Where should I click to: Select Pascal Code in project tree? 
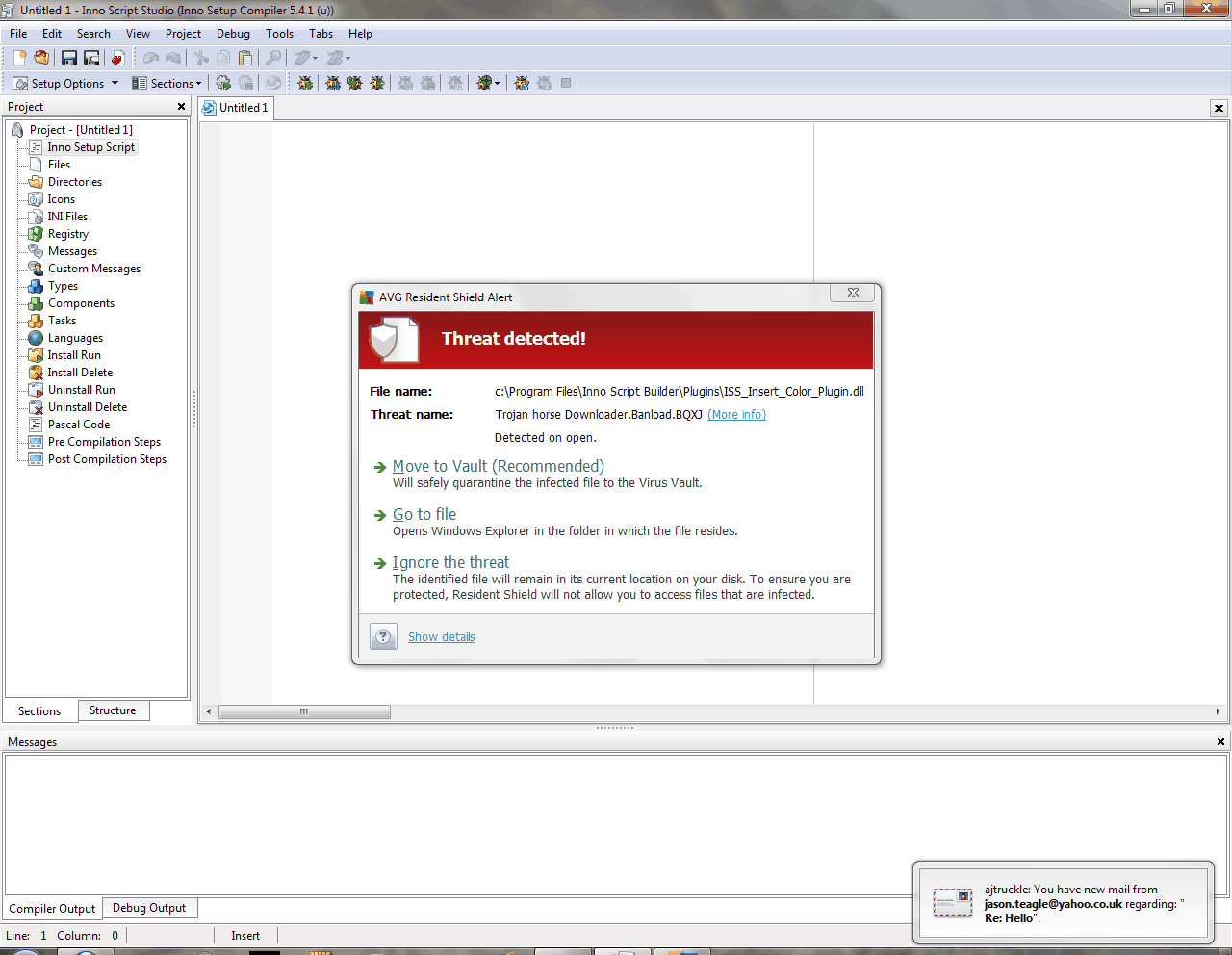[x=79, y=425]
